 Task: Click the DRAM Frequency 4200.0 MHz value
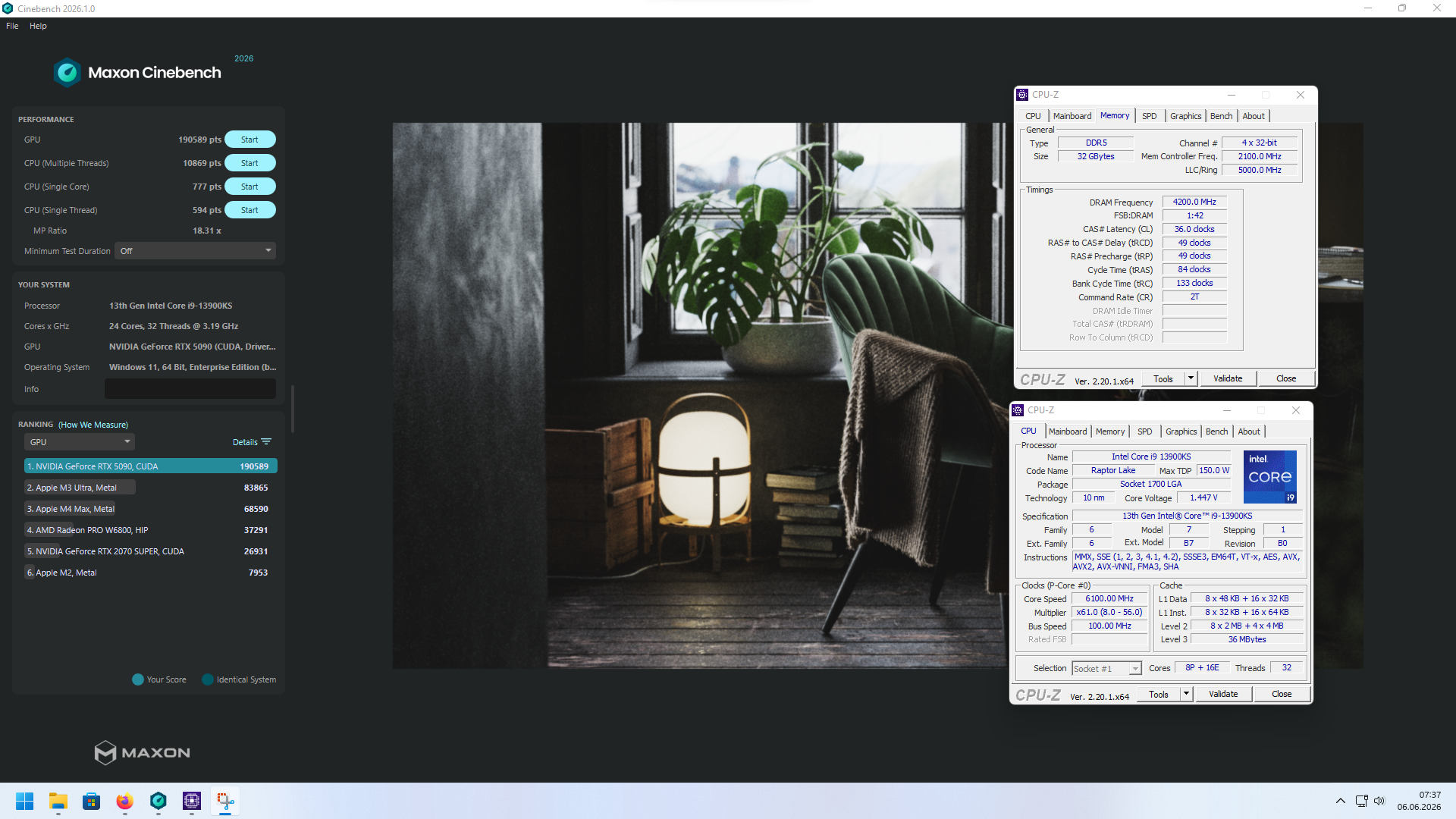[1194, 202]
